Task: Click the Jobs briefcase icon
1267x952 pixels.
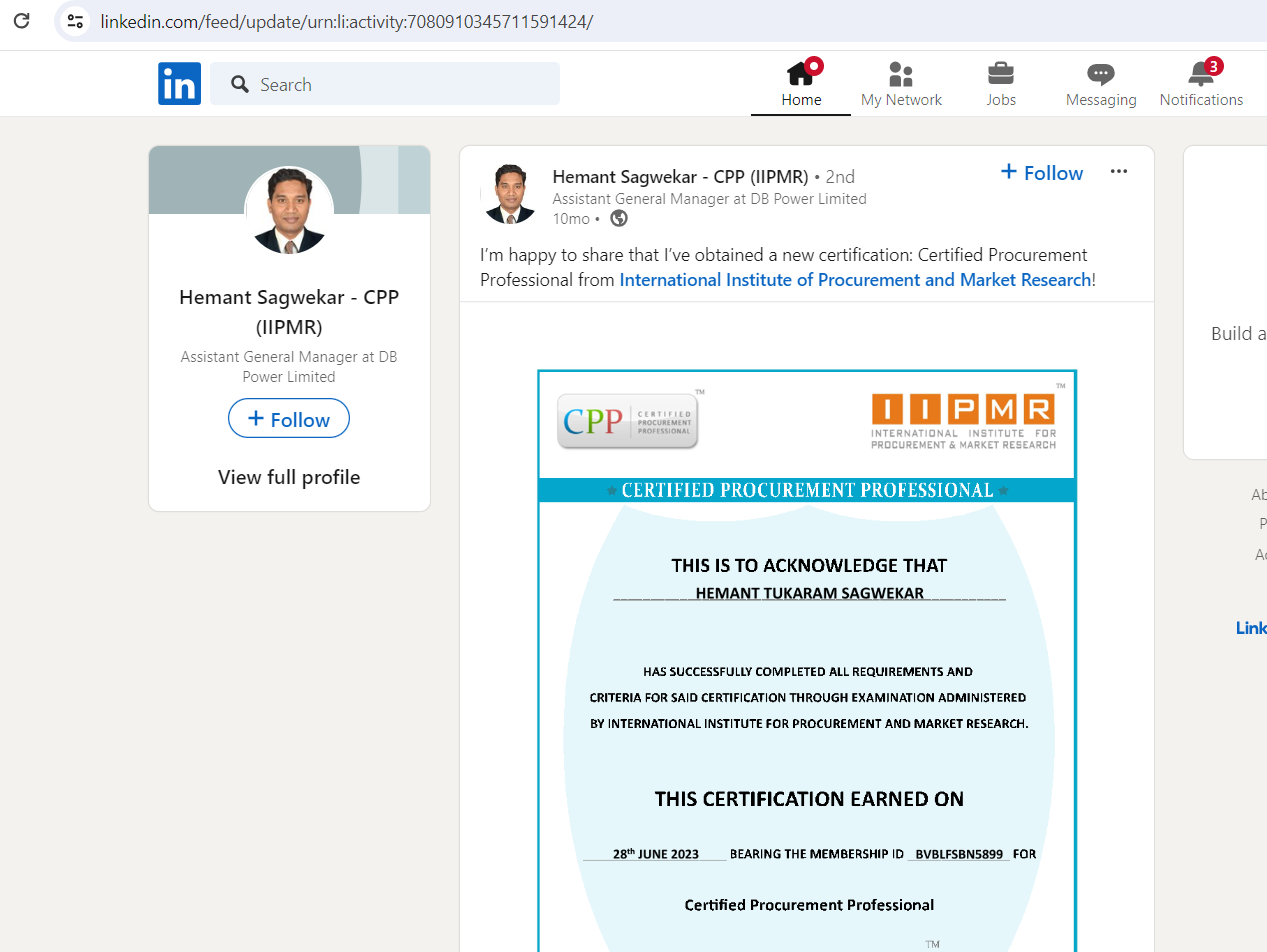Action: (x=1001, y=74)
